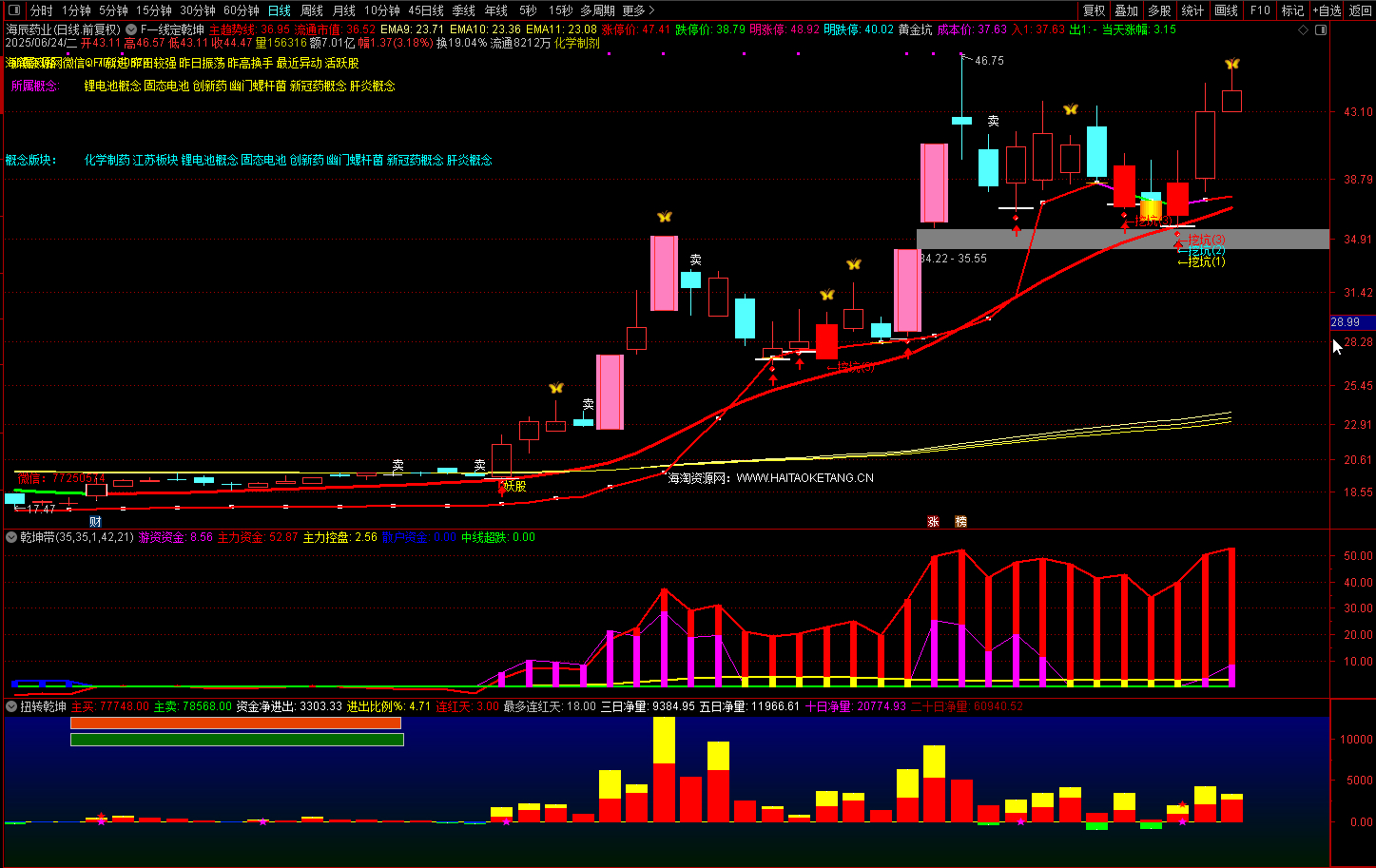The width and height of the screenshot is (1376, 868).
Task: Open the 多周期 multi-period view
Action: 597,10
